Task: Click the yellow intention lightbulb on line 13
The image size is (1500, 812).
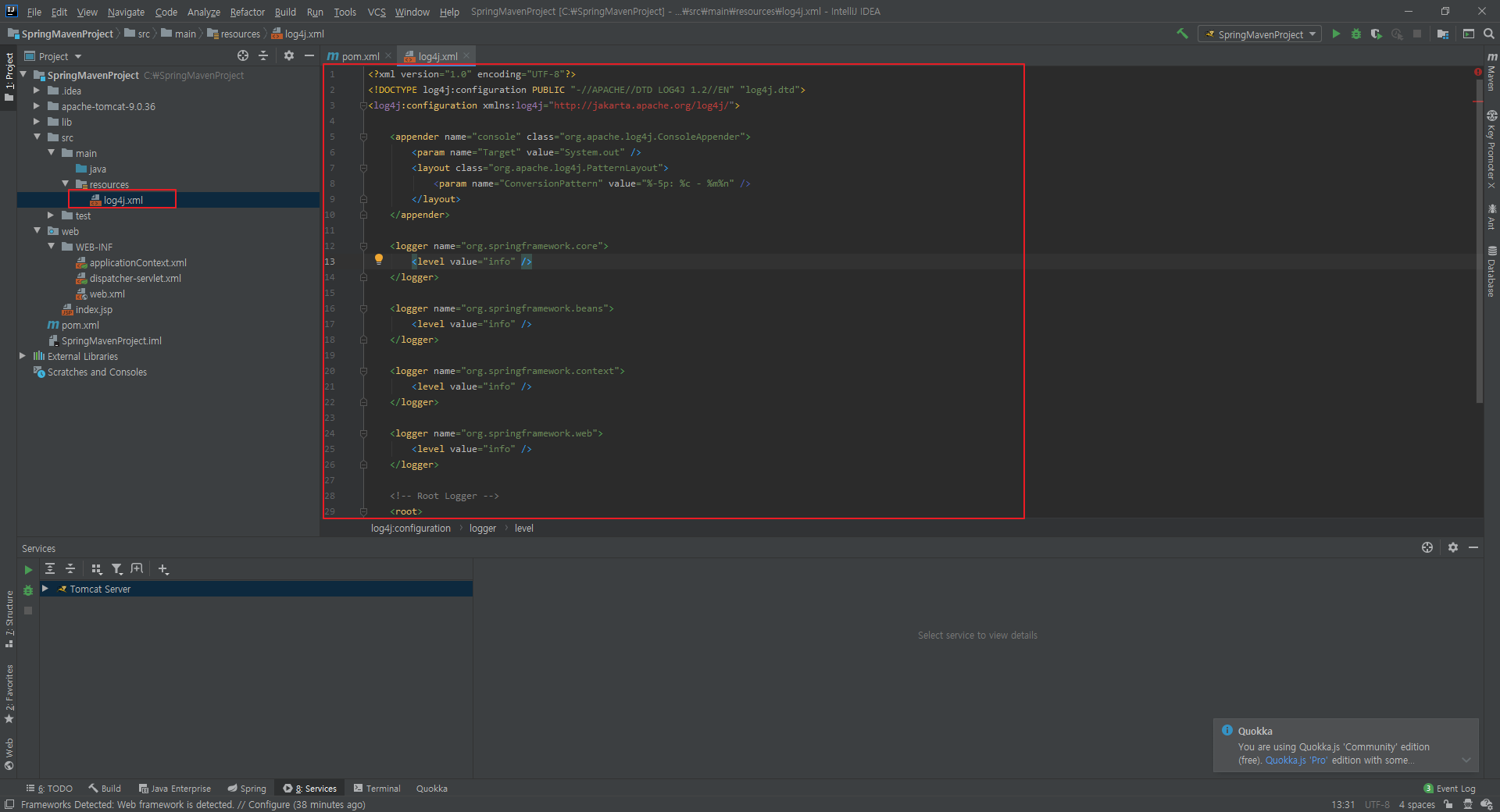Action: (x=379, y=259)
